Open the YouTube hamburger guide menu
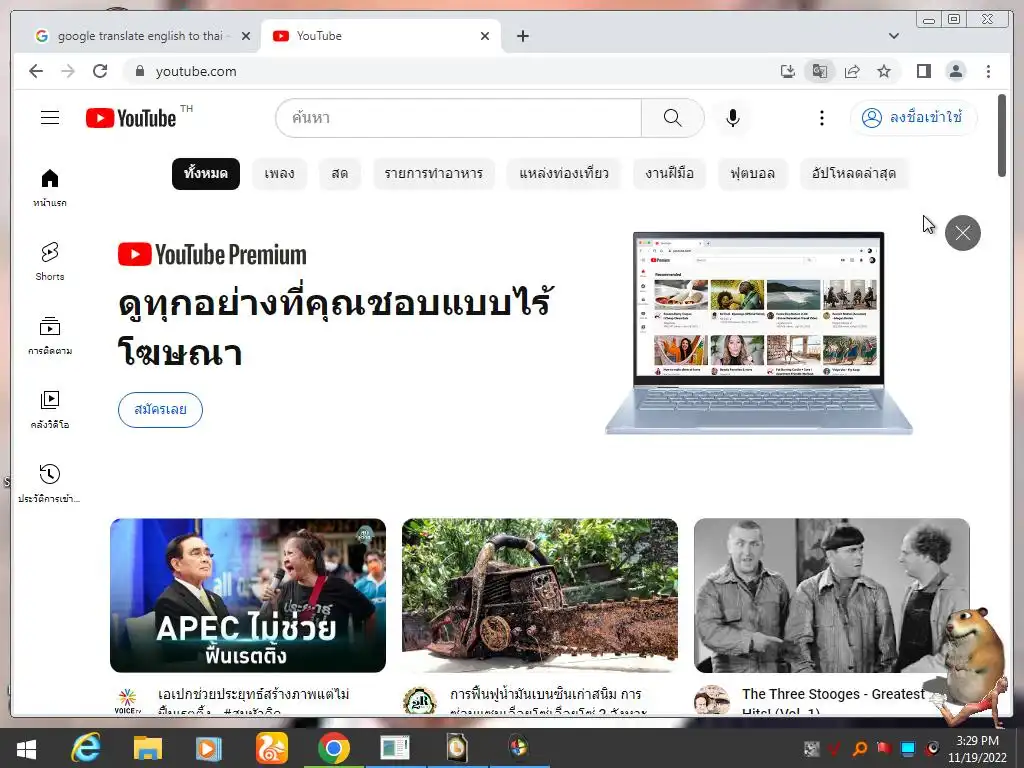Screen dimensions: 1024x768 (50, 118)
